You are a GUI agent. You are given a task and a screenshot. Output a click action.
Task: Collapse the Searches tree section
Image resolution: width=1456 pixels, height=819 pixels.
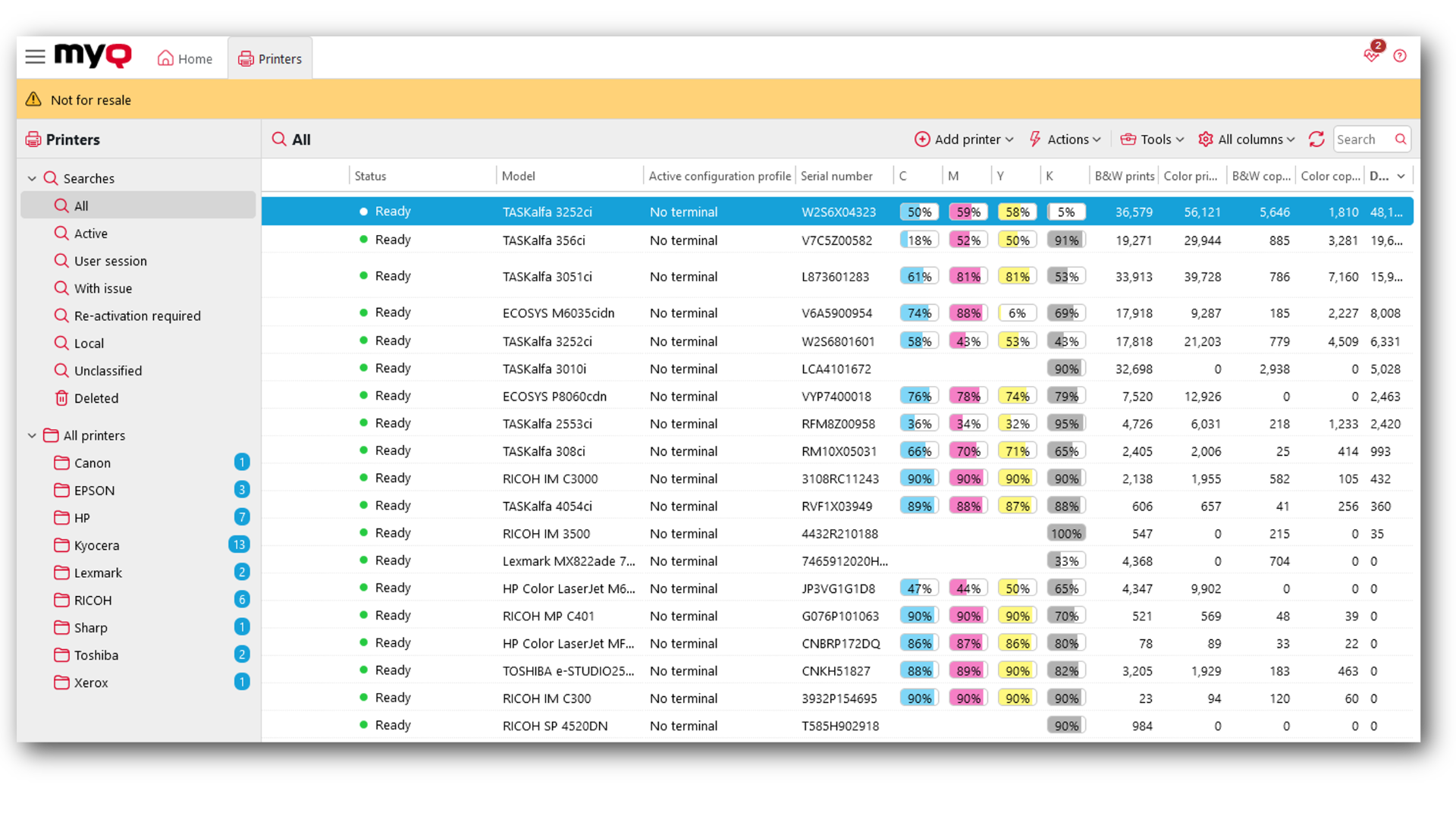[32, 178]
